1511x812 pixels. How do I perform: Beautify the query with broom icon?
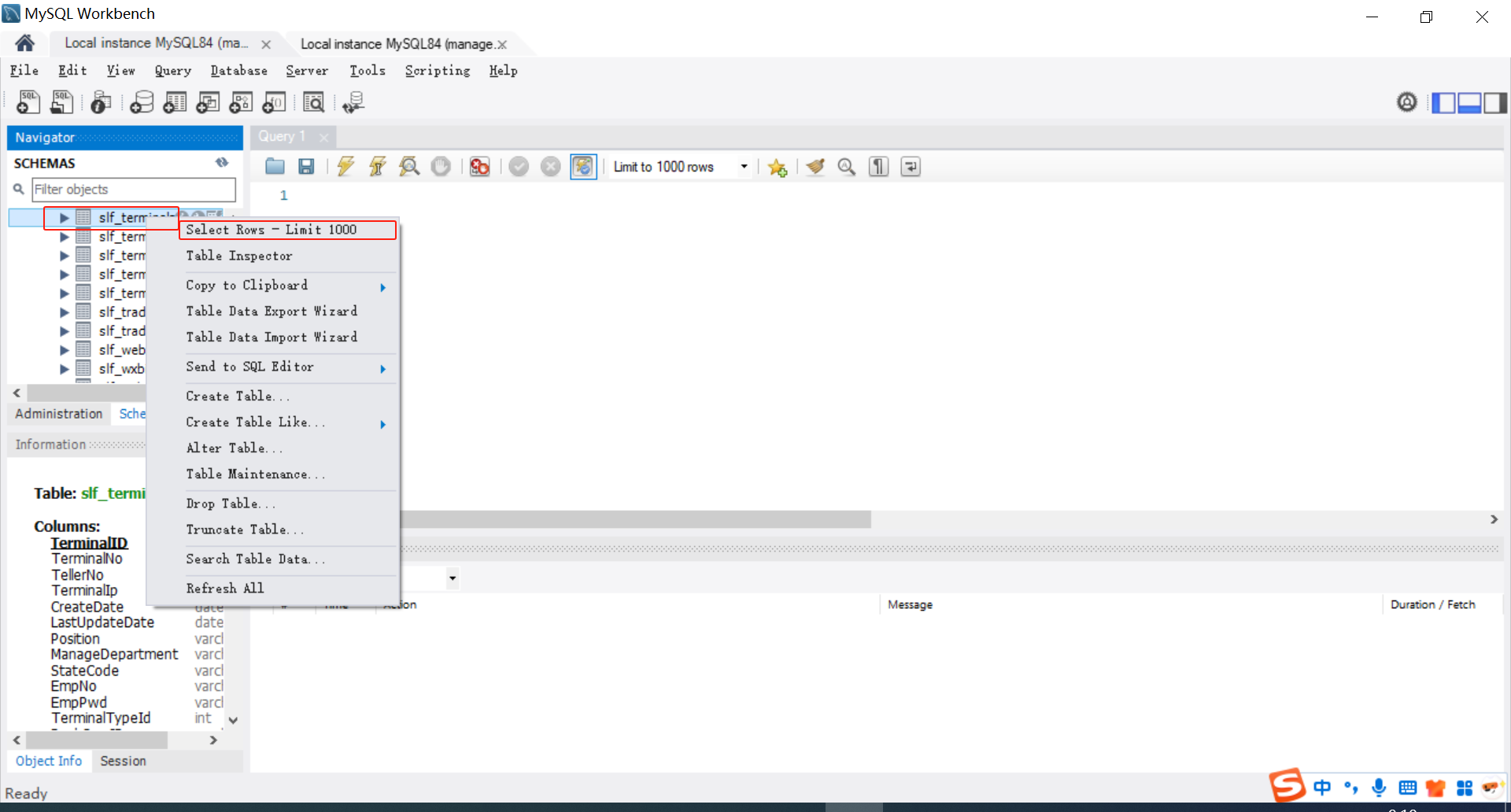tap(815, 167)
